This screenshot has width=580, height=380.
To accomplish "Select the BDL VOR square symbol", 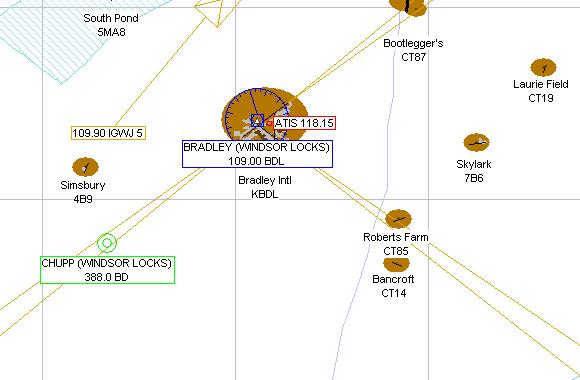I will [x=257, y=121].
